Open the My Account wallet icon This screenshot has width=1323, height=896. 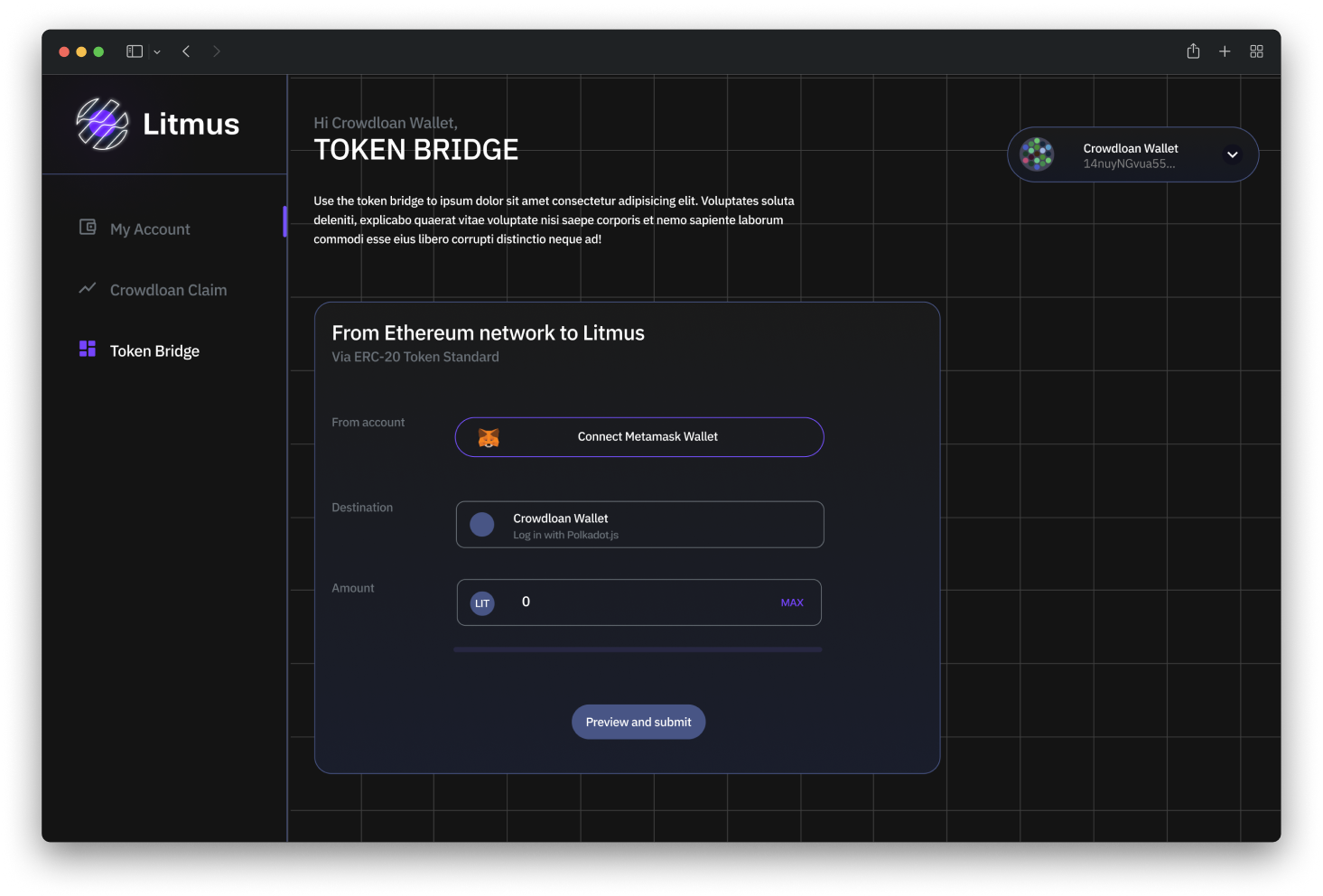tap(88, 227)
